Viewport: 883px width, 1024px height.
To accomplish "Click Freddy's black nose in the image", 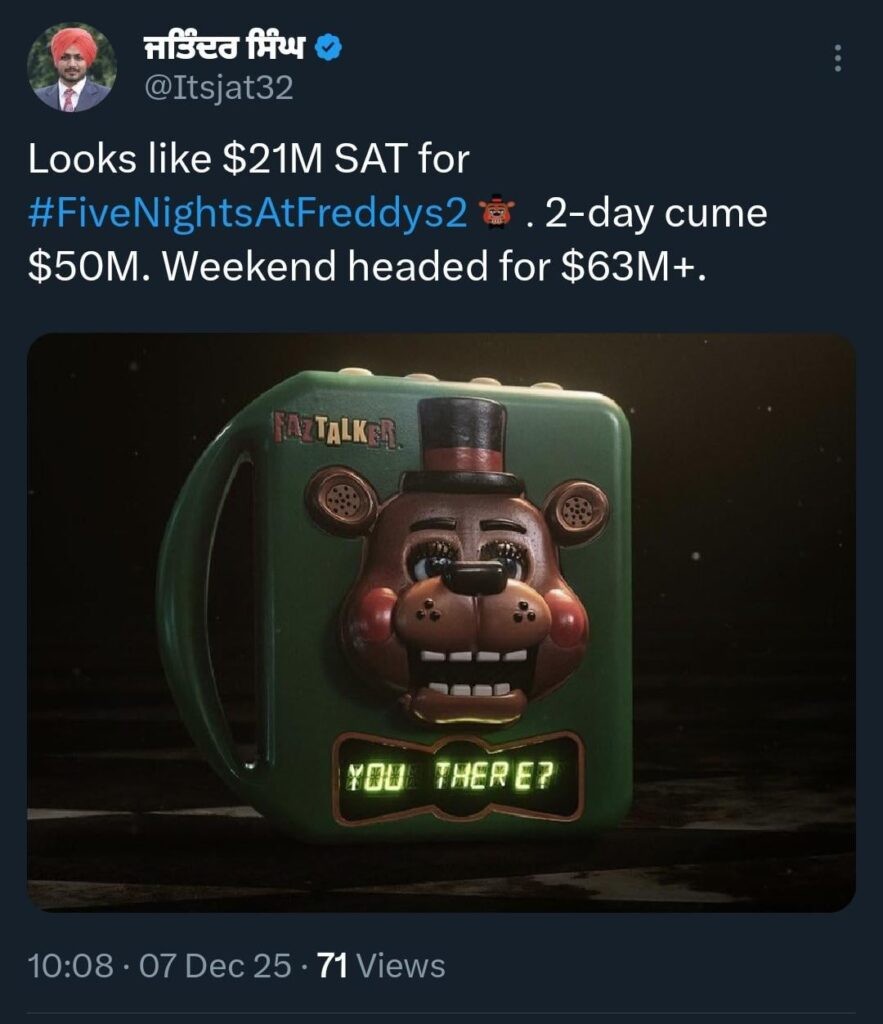I will [473, 577].
